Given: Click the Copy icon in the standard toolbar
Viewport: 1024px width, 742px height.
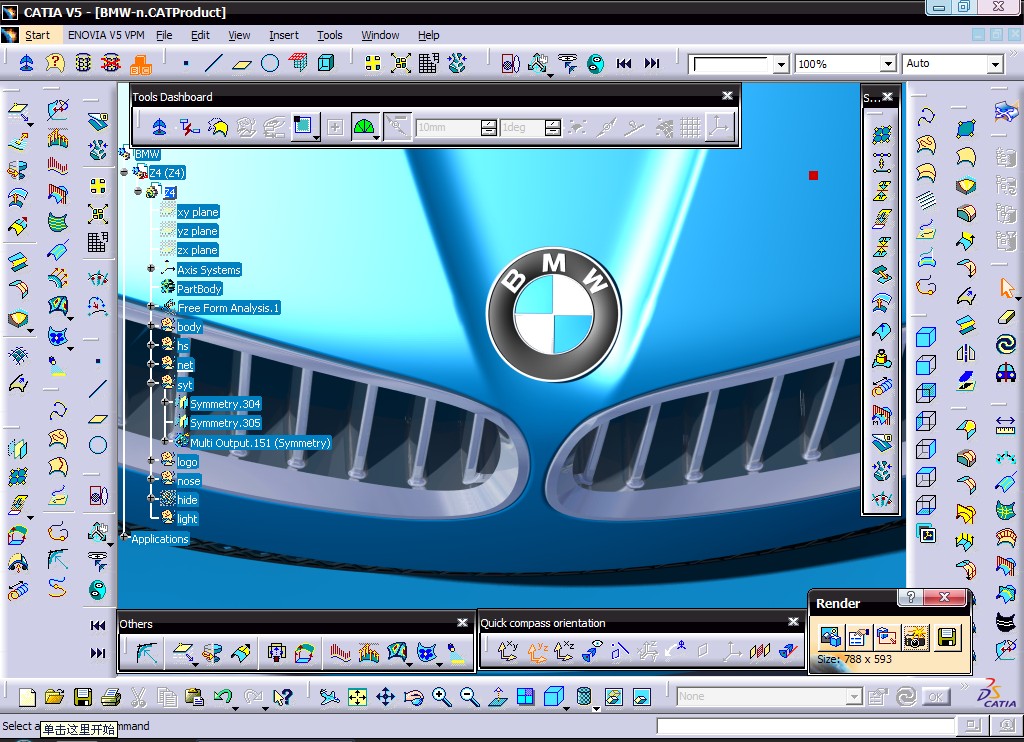Looking at the screenshot, I should [167, 697].
